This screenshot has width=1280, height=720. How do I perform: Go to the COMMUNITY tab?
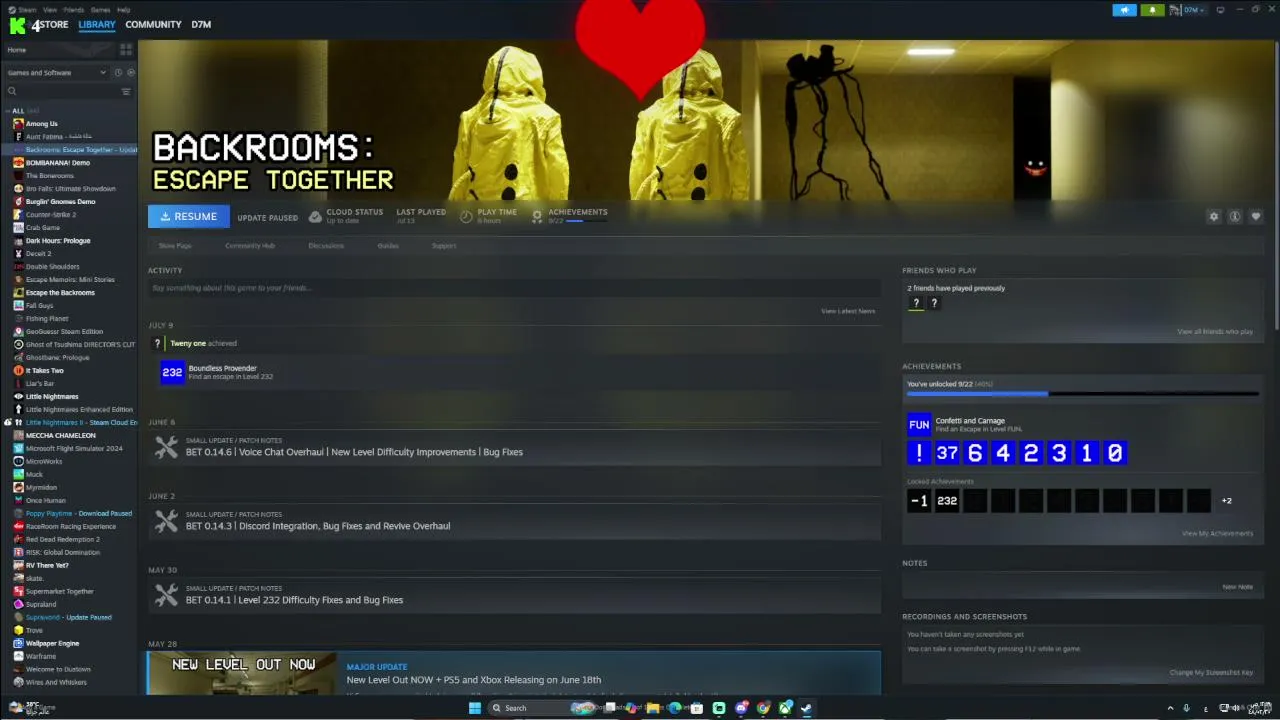(x=153, y=24)
